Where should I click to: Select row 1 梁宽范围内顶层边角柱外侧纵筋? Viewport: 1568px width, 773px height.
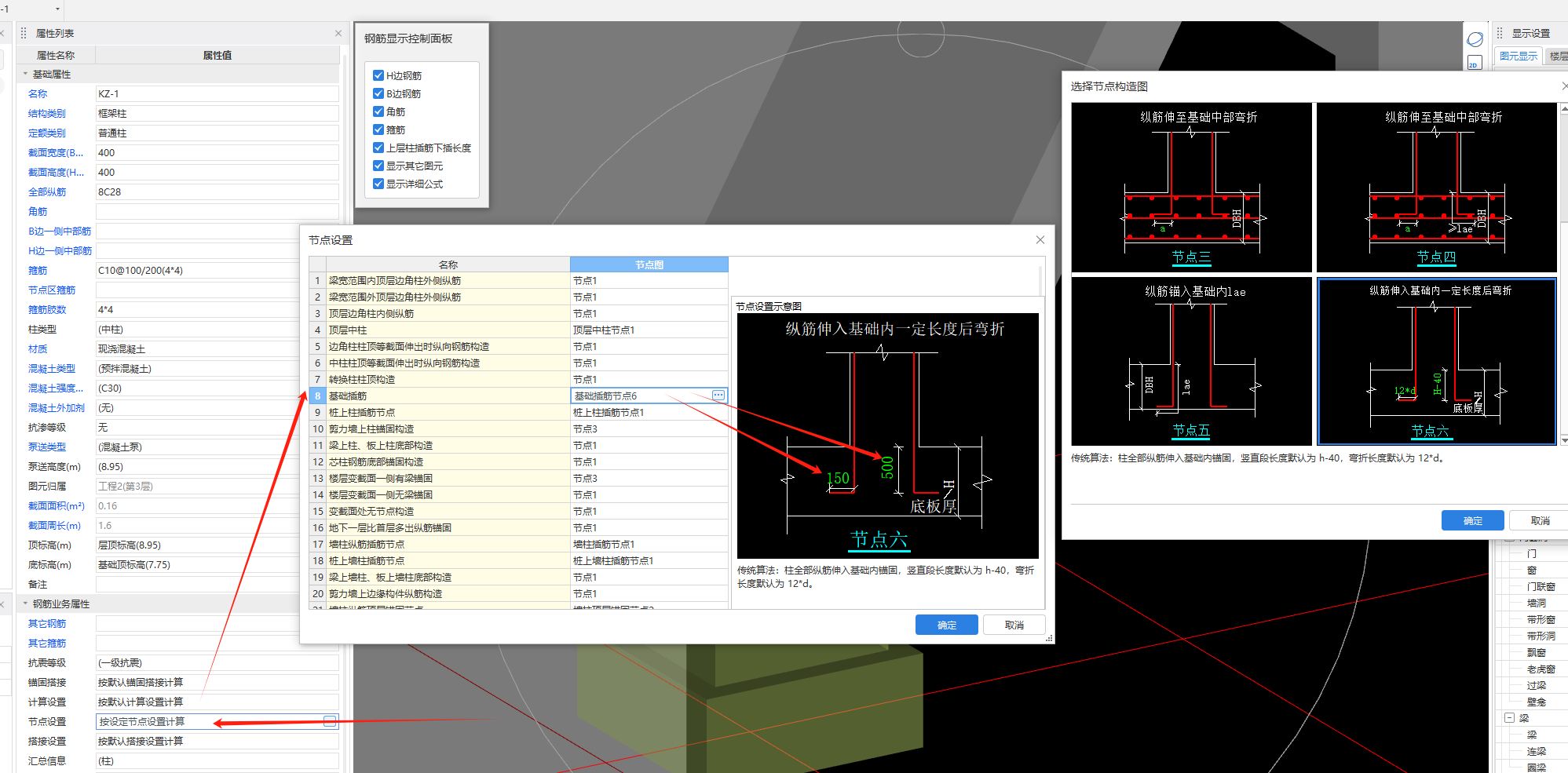448,280
